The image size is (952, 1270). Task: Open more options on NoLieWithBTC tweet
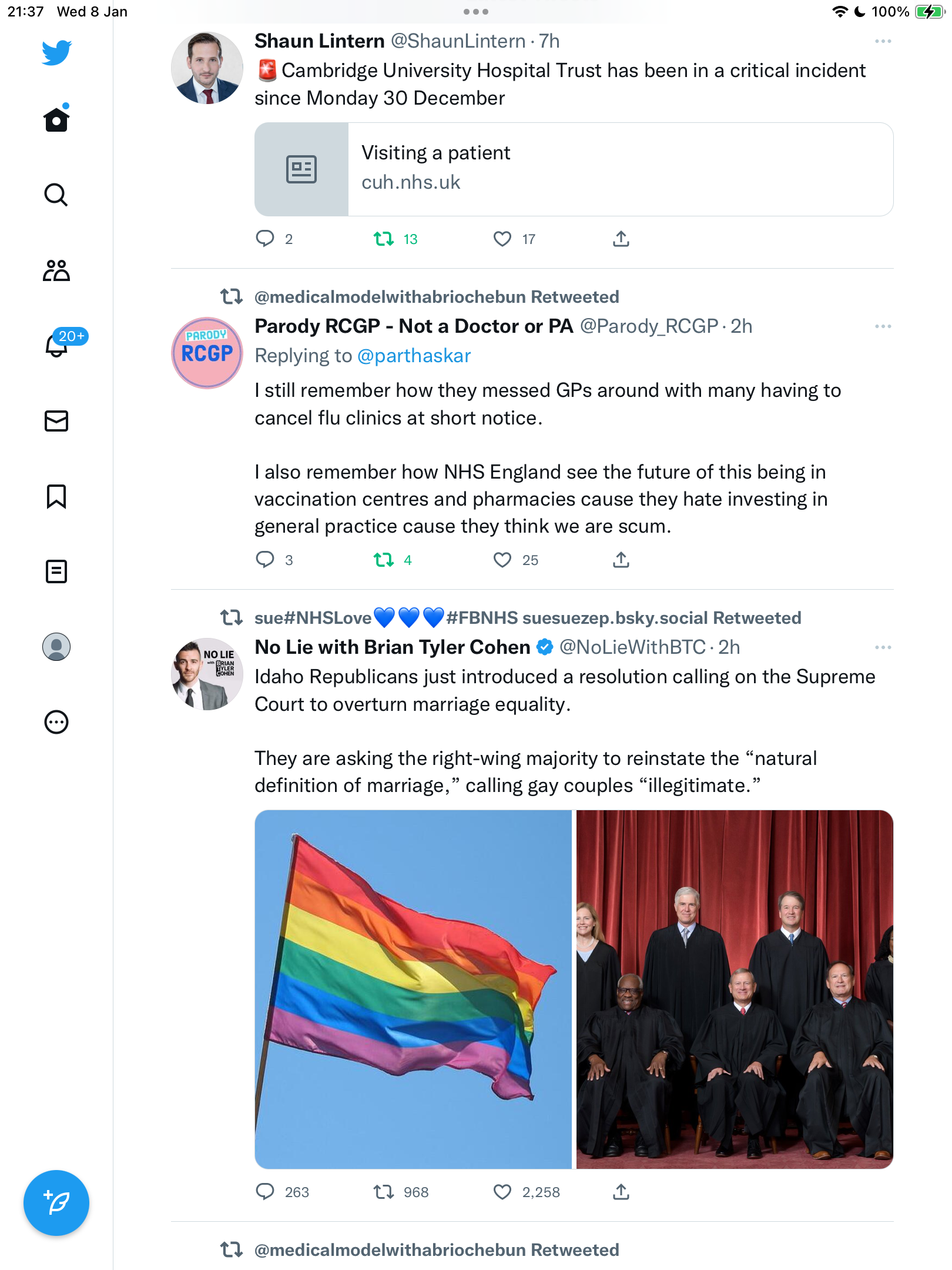click(x=883, y=647)
